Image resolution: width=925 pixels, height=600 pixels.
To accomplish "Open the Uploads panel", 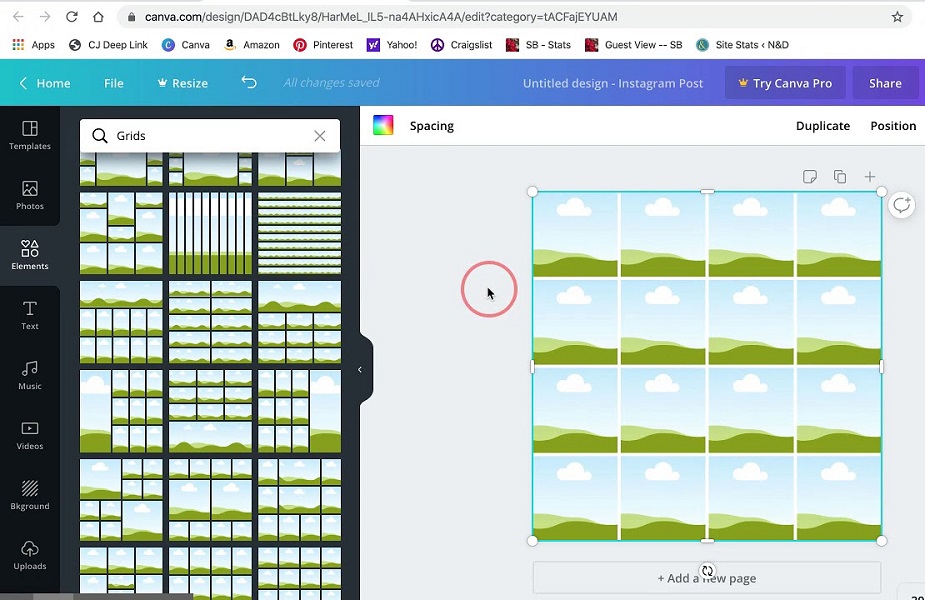I will 30,555.
